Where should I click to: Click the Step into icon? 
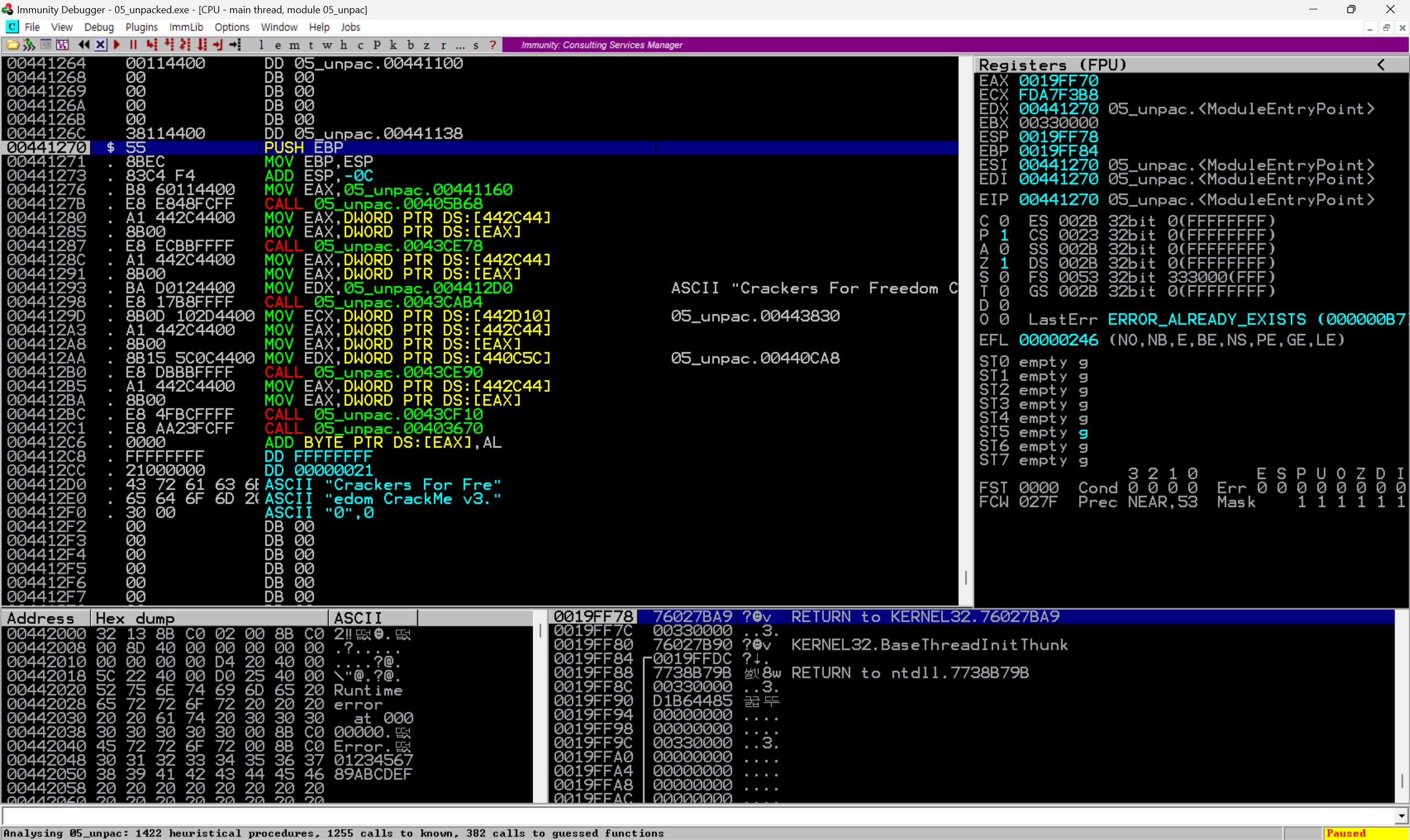pyautogui.click(x=151, y=45)
